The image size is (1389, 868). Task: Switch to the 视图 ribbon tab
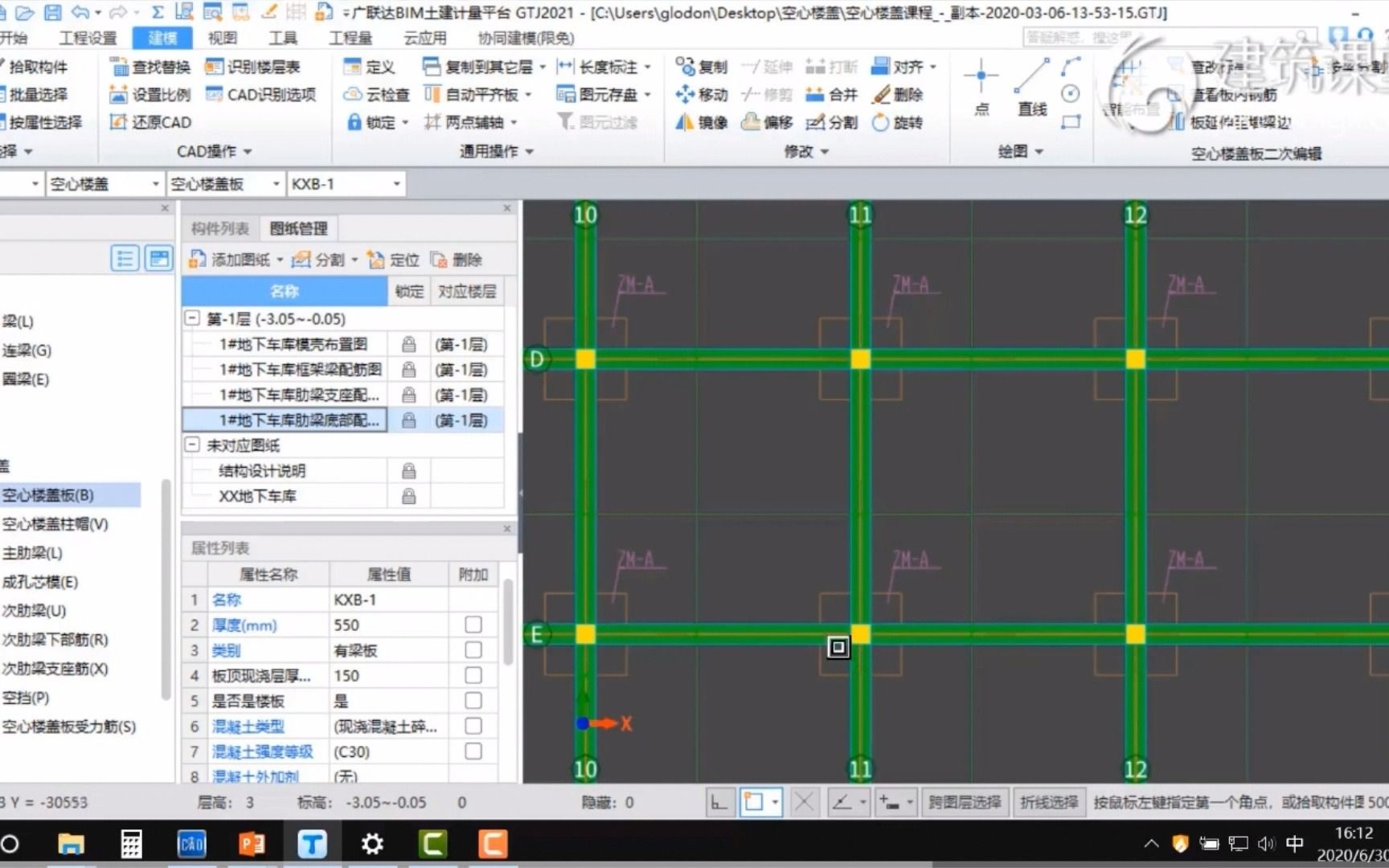pyautogui.click(x=223, y=38)
